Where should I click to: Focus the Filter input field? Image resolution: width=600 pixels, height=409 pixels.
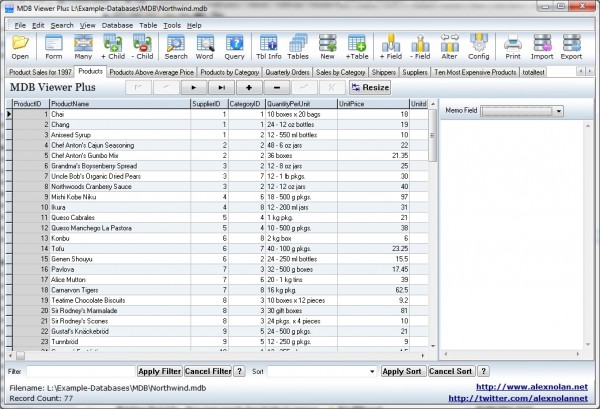[x=81, y=371]
